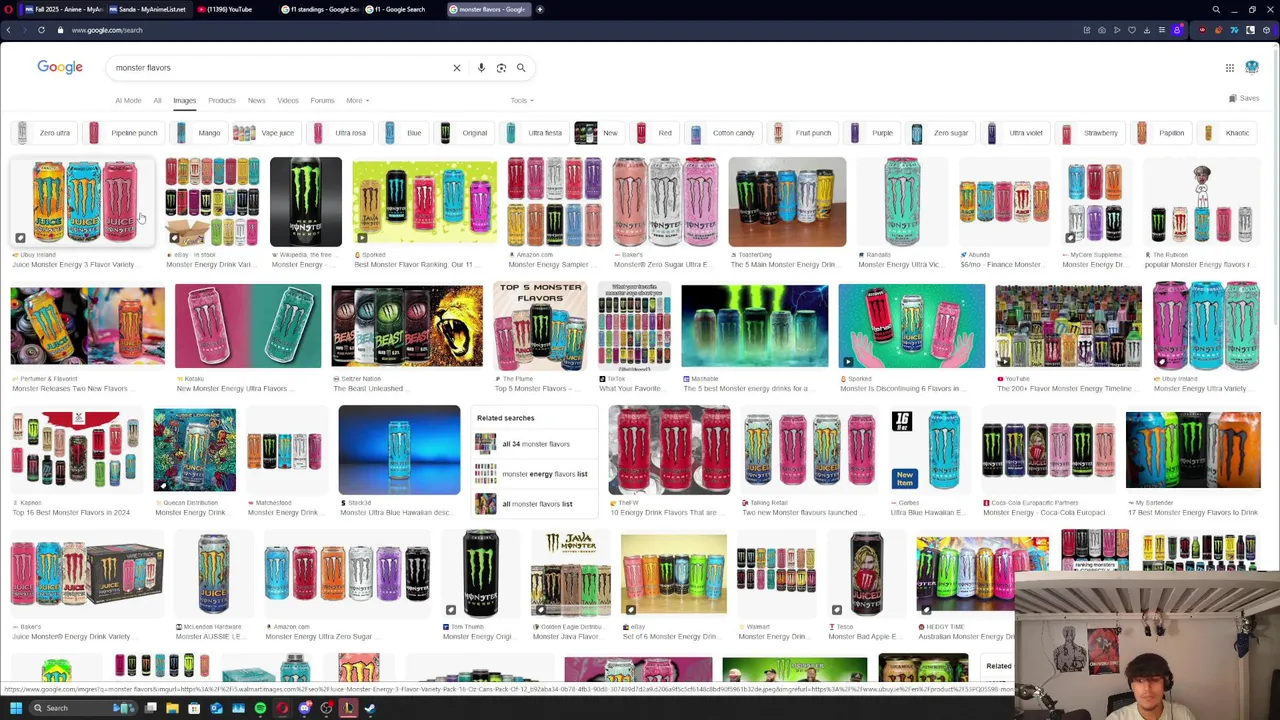1280x720 pixels.
Task: Open the Top 5 Monster Flavors thumbnail
Action: coord(540,326)
